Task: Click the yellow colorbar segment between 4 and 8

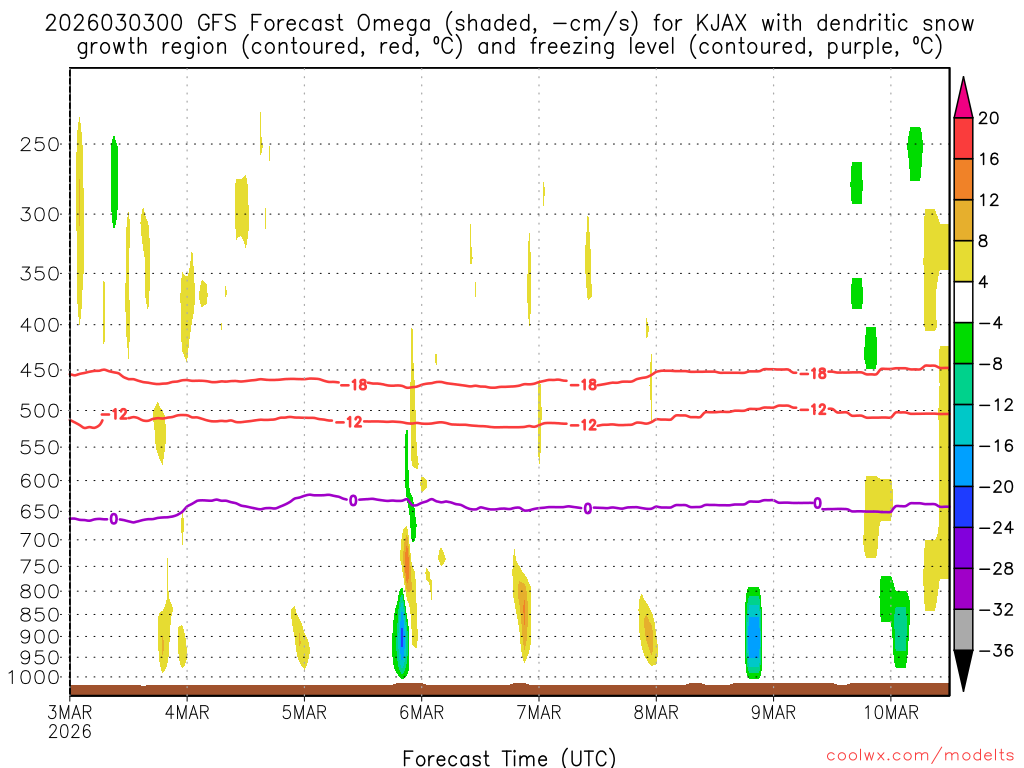Action: (x=963, y=261)
